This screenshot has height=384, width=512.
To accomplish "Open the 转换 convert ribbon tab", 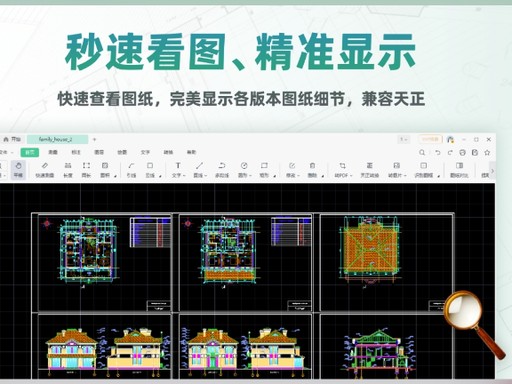I will point(168,152).
